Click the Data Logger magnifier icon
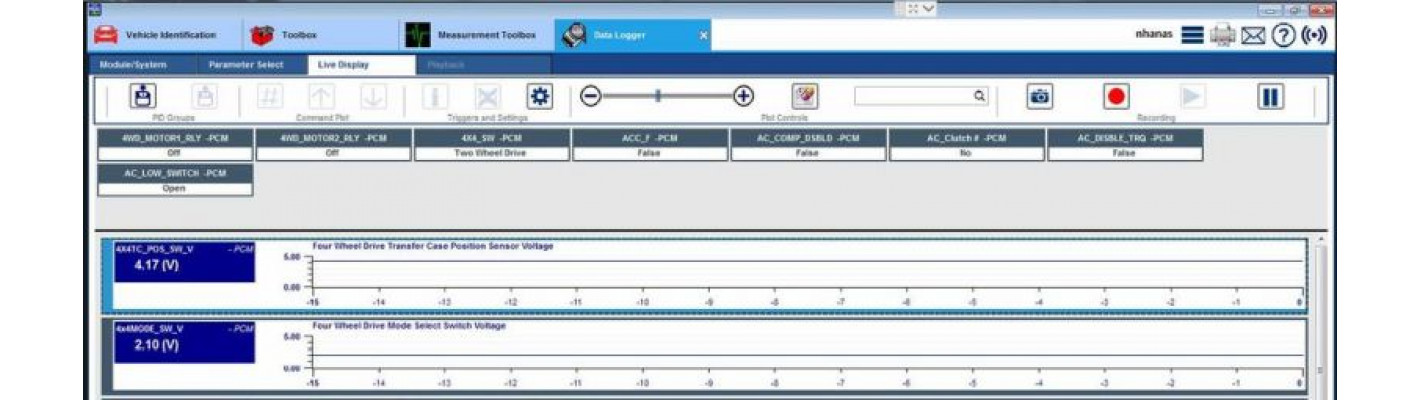The width and height of the screenshot is (1420, 400). pyautogui.click(x=573, y=35)
